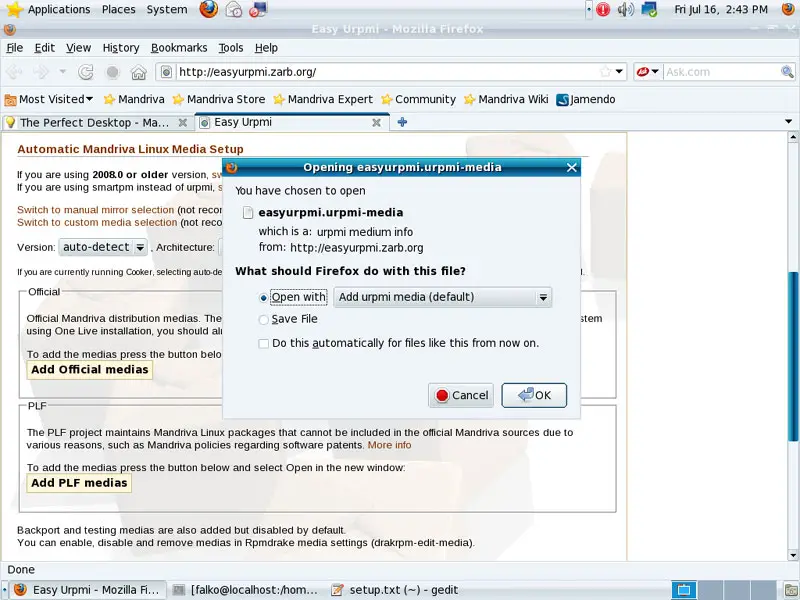Open the list all tabs dropdown arrow
The width and height of the screenshot is (800, 600).
pos(788,121)
